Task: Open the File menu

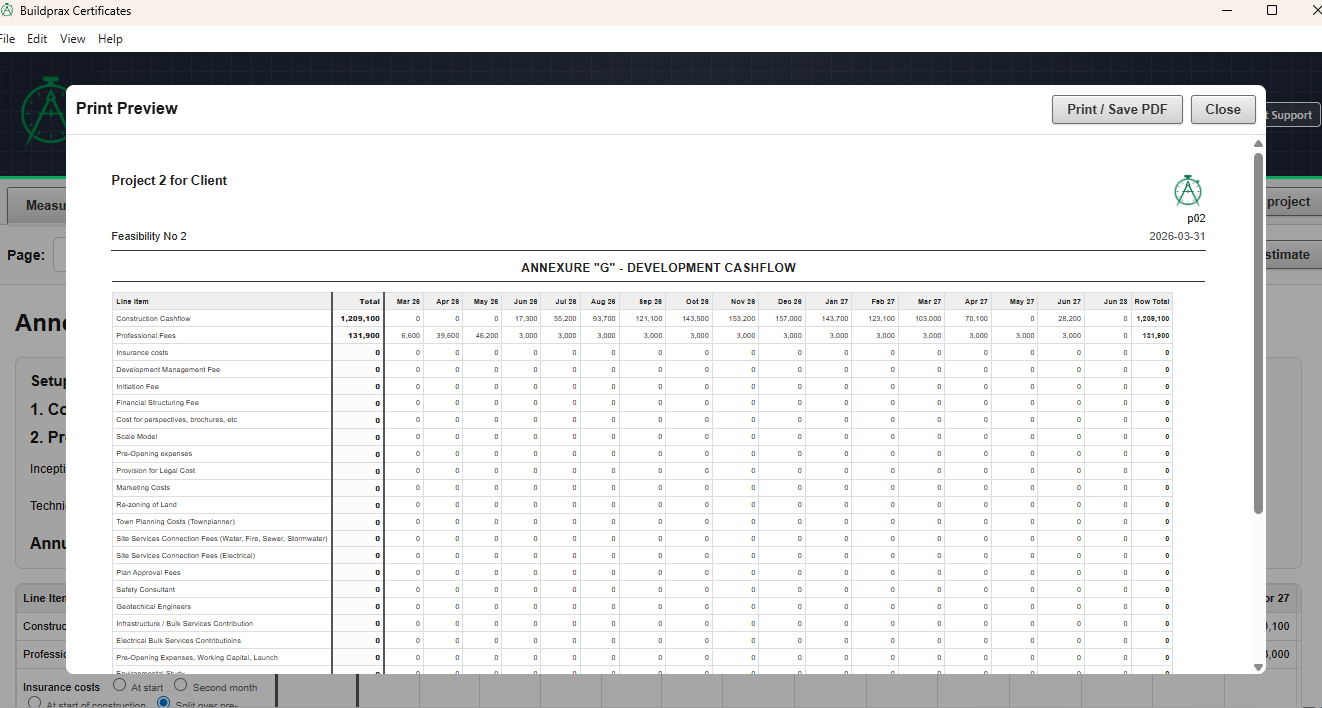Action: click(7, 39)
